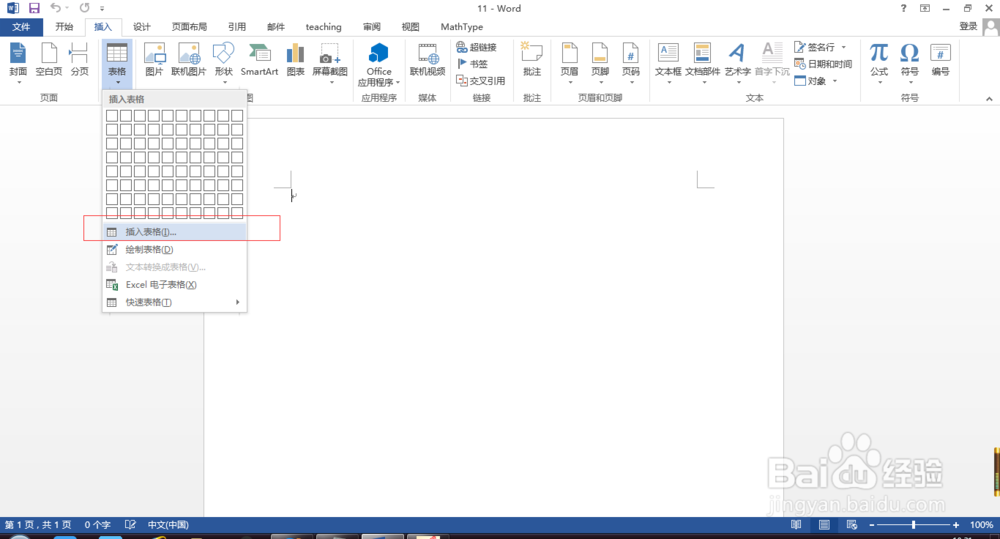Open page count 第1页,共1页 indicator
1000x539 pixels.
click(38, 525)
